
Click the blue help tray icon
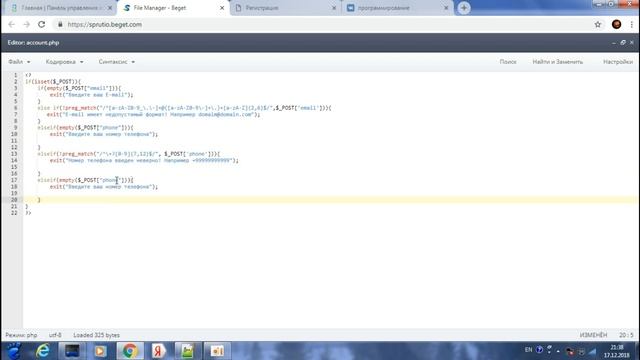tap(539, 350)
